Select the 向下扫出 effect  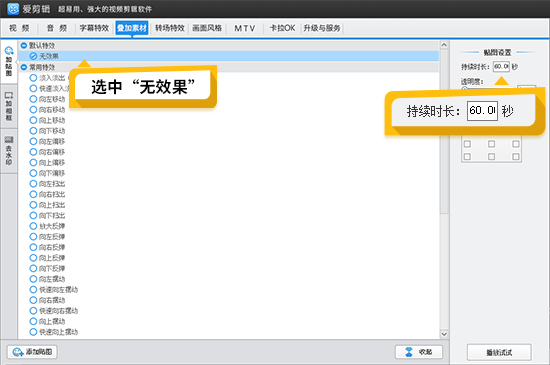tap(47, 215)
